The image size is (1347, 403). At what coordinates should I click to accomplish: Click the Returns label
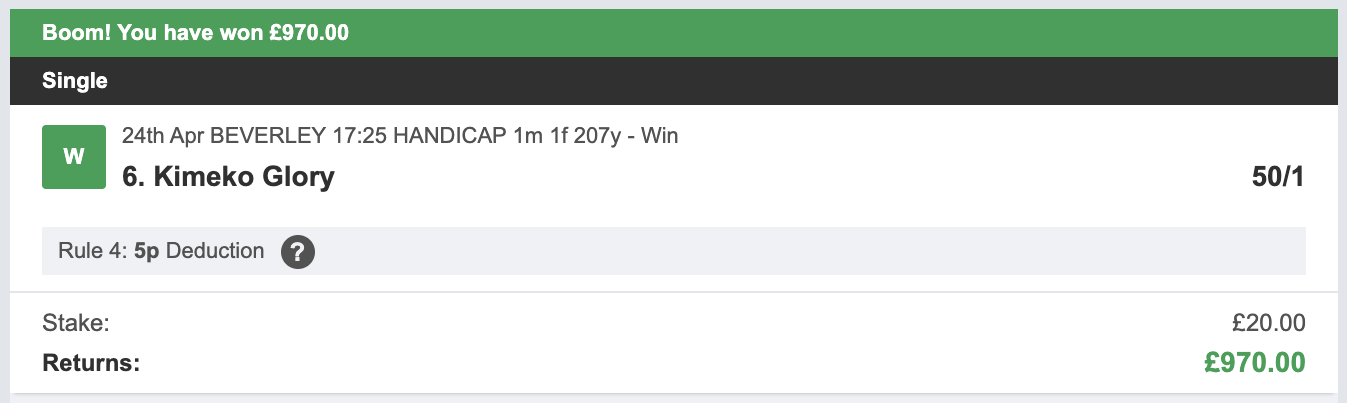click(x=91, y=361)
